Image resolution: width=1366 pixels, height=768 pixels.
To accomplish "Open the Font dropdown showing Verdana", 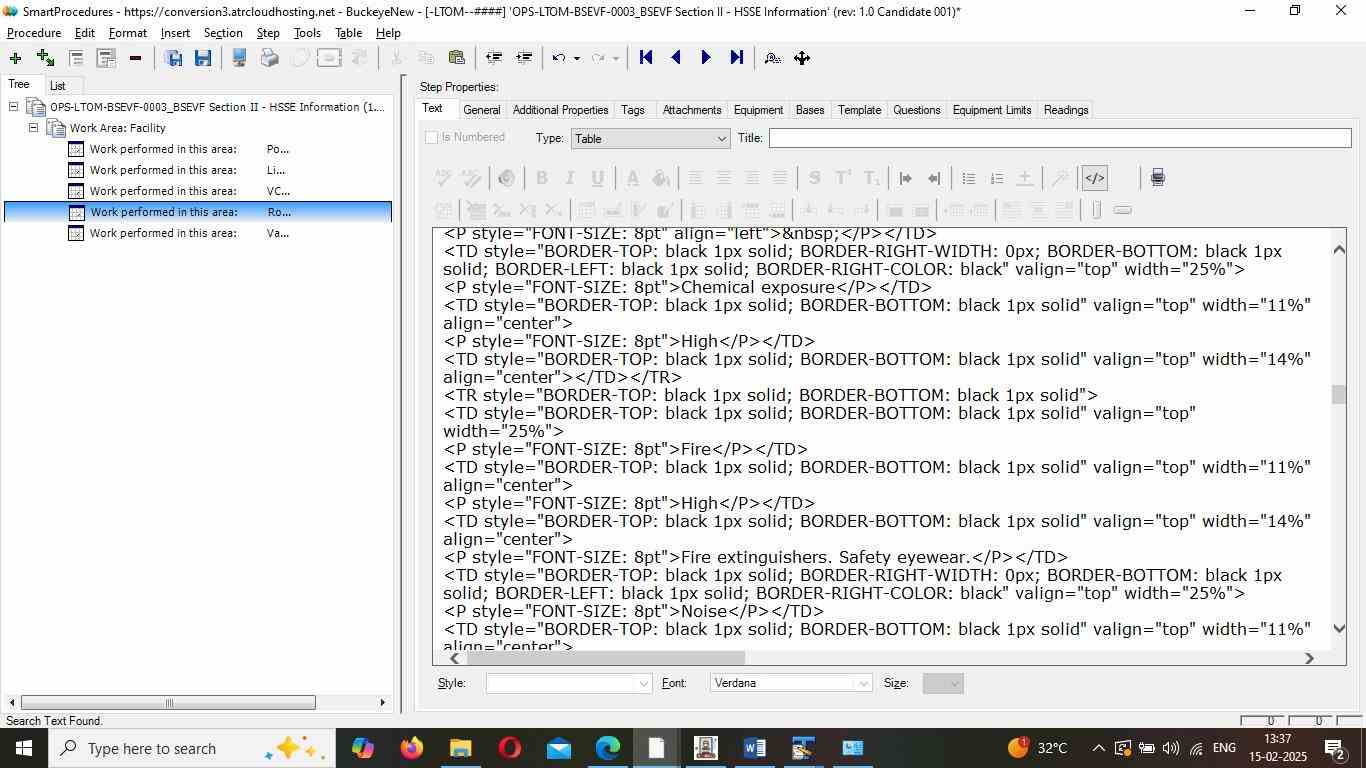I will pyautogui.click(x=790, y=683).
